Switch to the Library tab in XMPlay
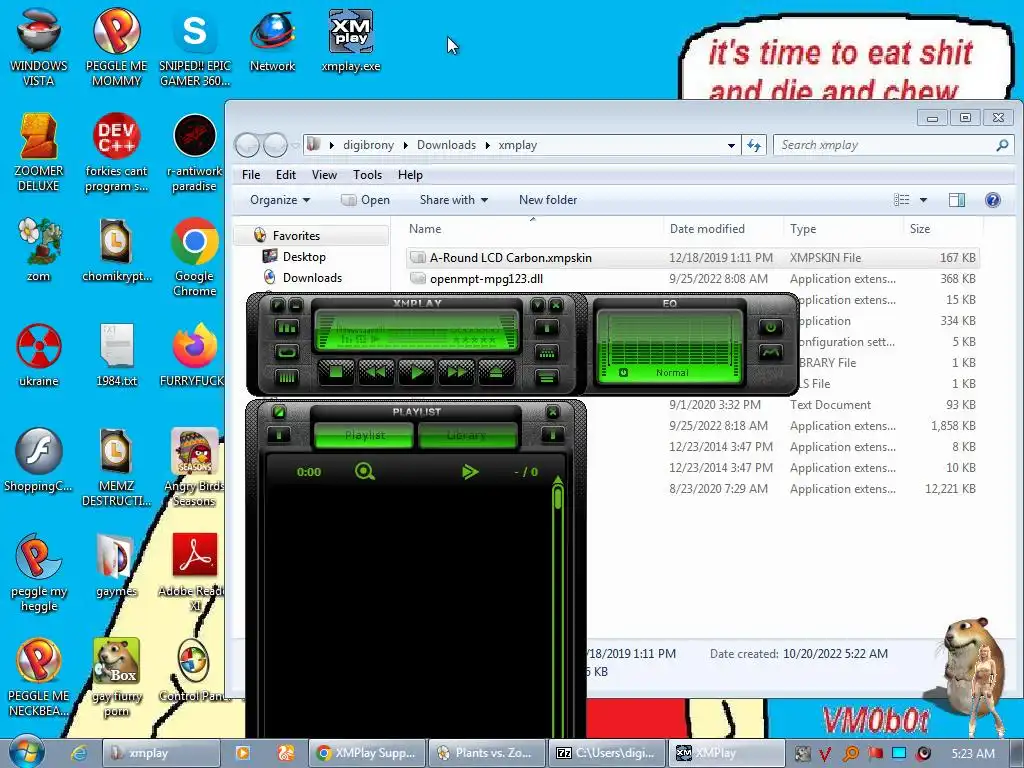 click(466, 435)
